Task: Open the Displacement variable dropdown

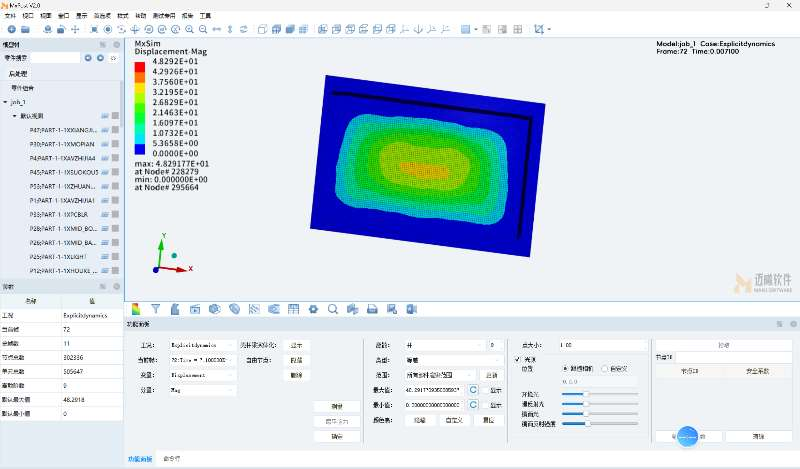Action: [203, 375]
